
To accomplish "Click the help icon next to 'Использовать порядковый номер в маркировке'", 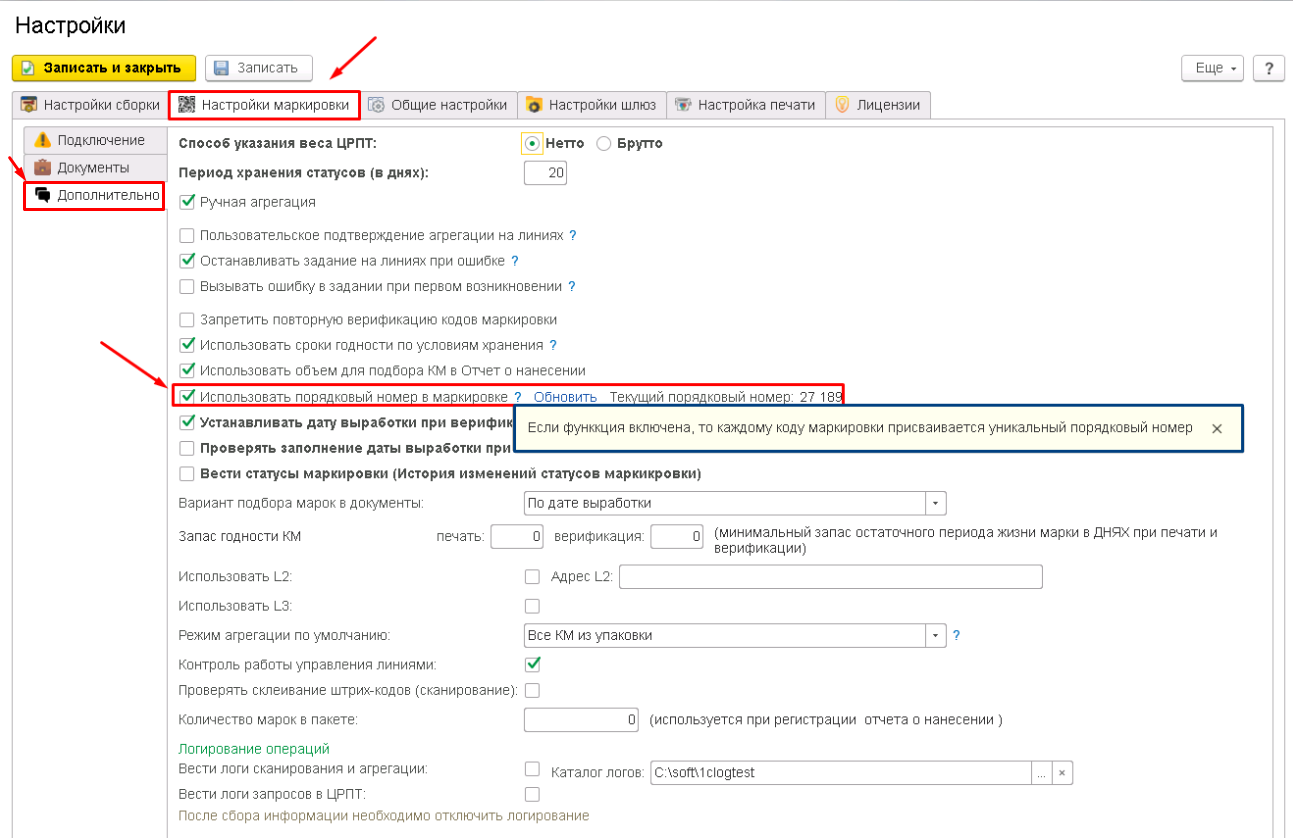I will (518, 397).
